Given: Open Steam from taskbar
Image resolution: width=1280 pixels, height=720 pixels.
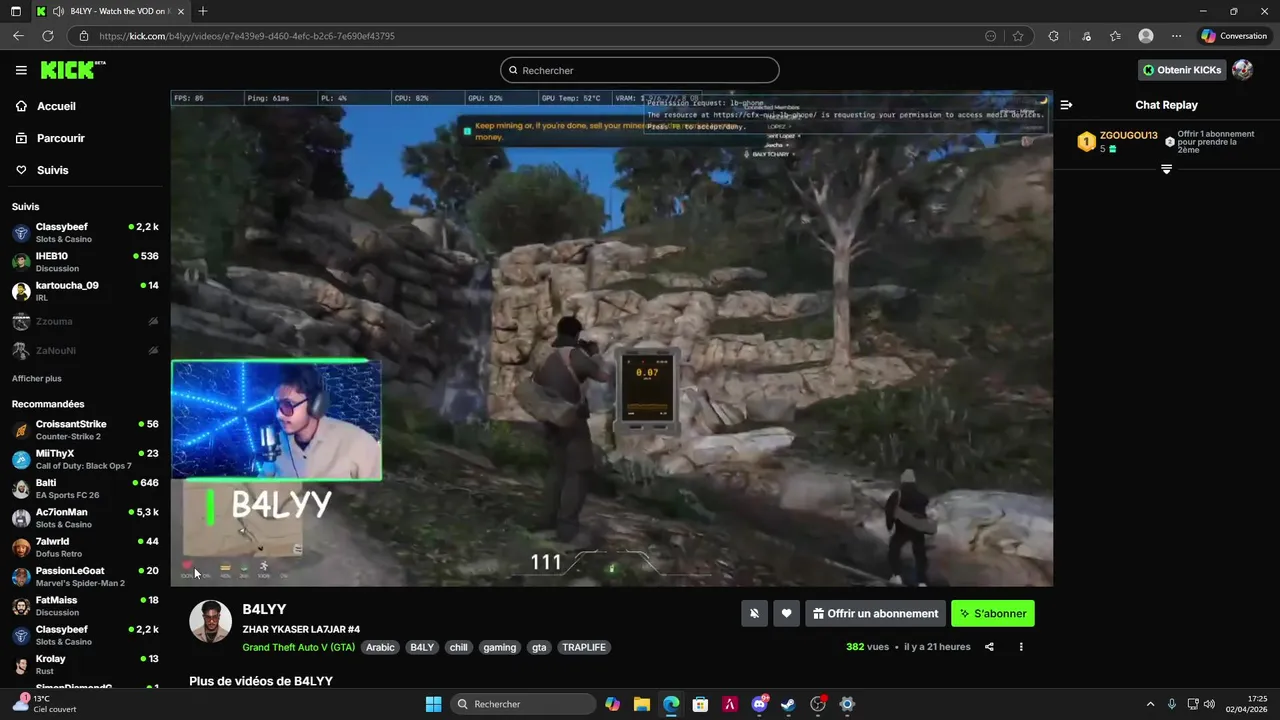Looking at the screenshot, I should (788, 704).
